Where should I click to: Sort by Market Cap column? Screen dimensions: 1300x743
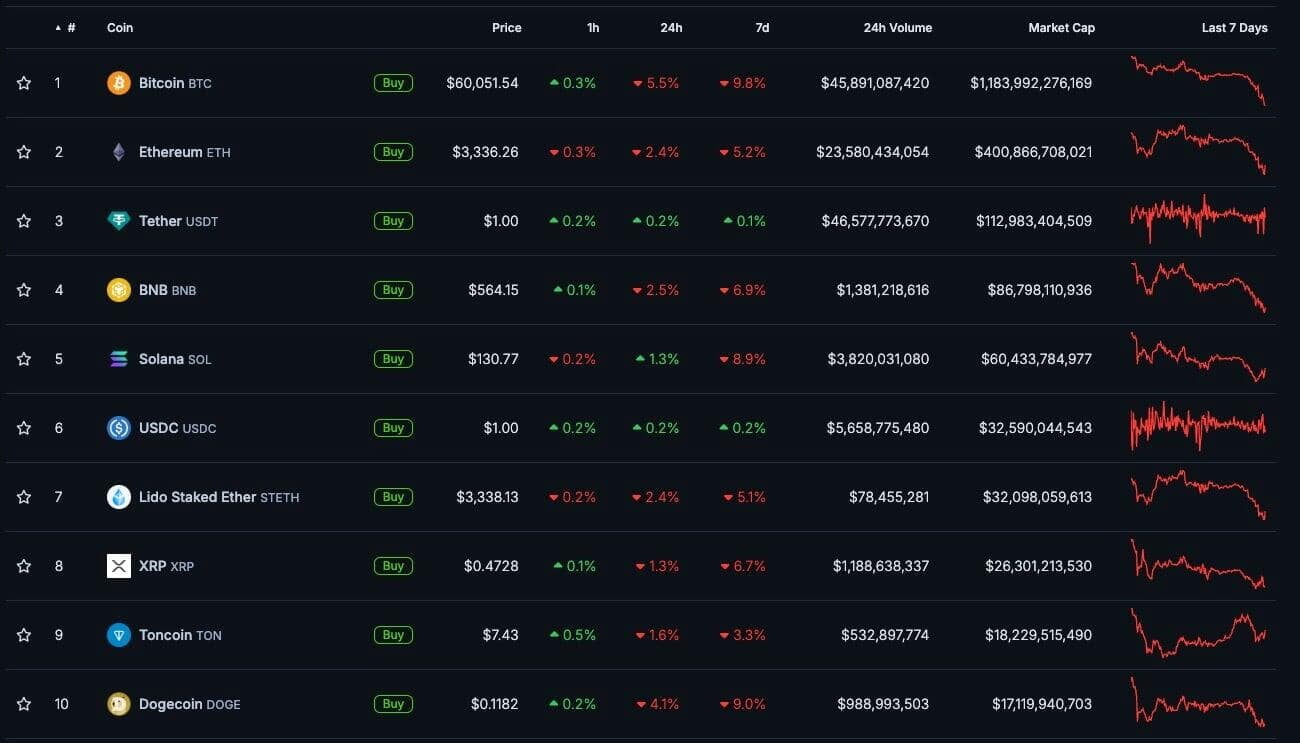1062,28
